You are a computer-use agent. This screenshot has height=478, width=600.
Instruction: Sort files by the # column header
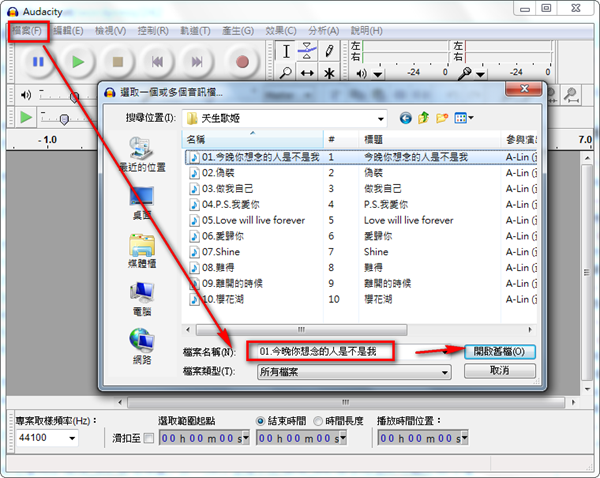coord(341,139)
